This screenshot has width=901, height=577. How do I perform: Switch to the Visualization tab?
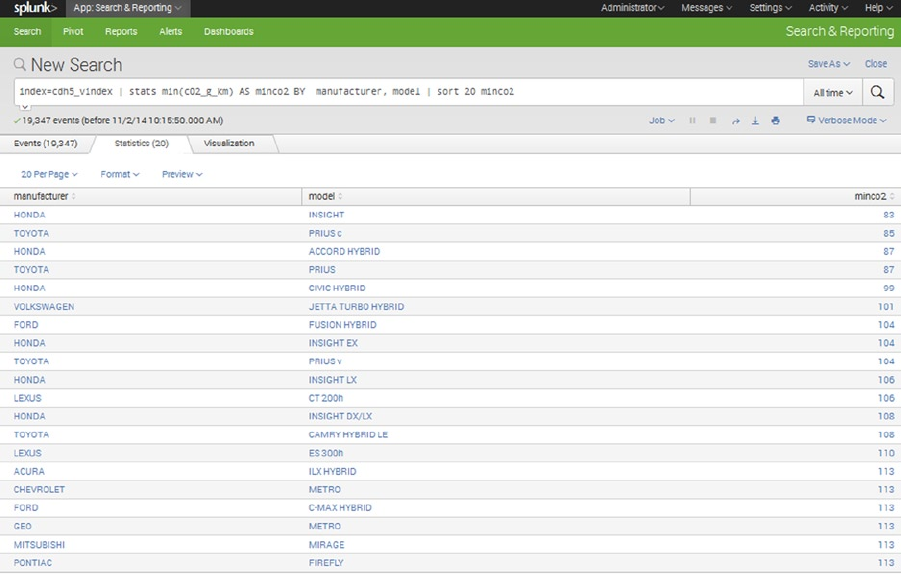tap(229, 143)
